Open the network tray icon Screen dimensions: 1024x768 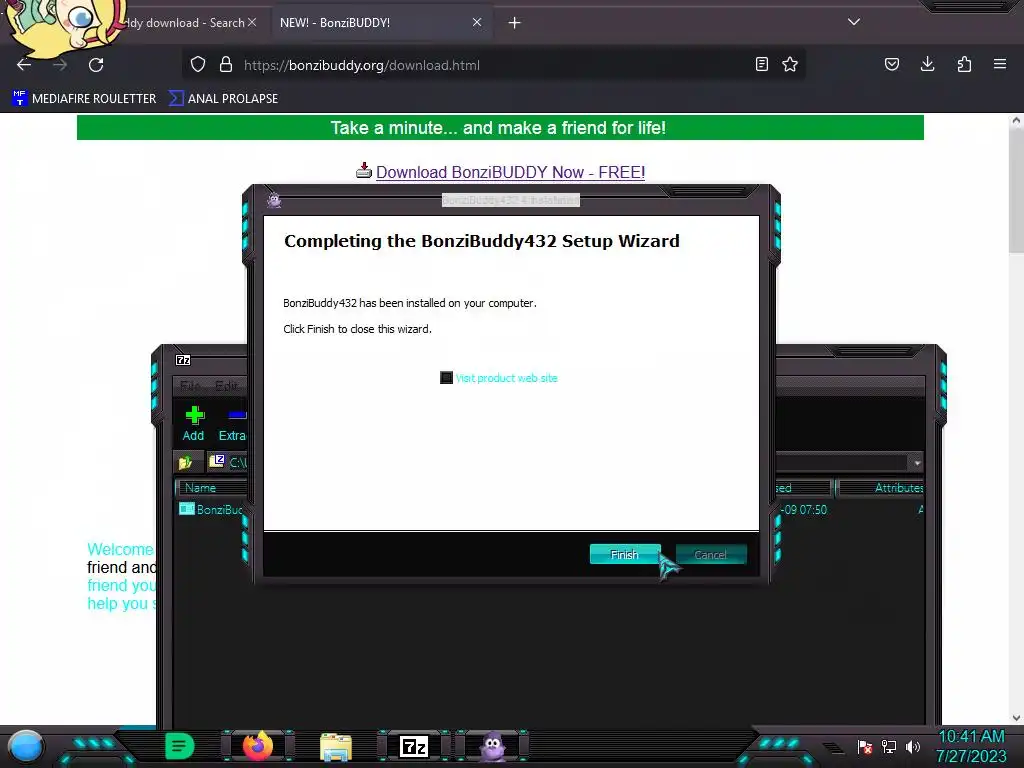888,746
